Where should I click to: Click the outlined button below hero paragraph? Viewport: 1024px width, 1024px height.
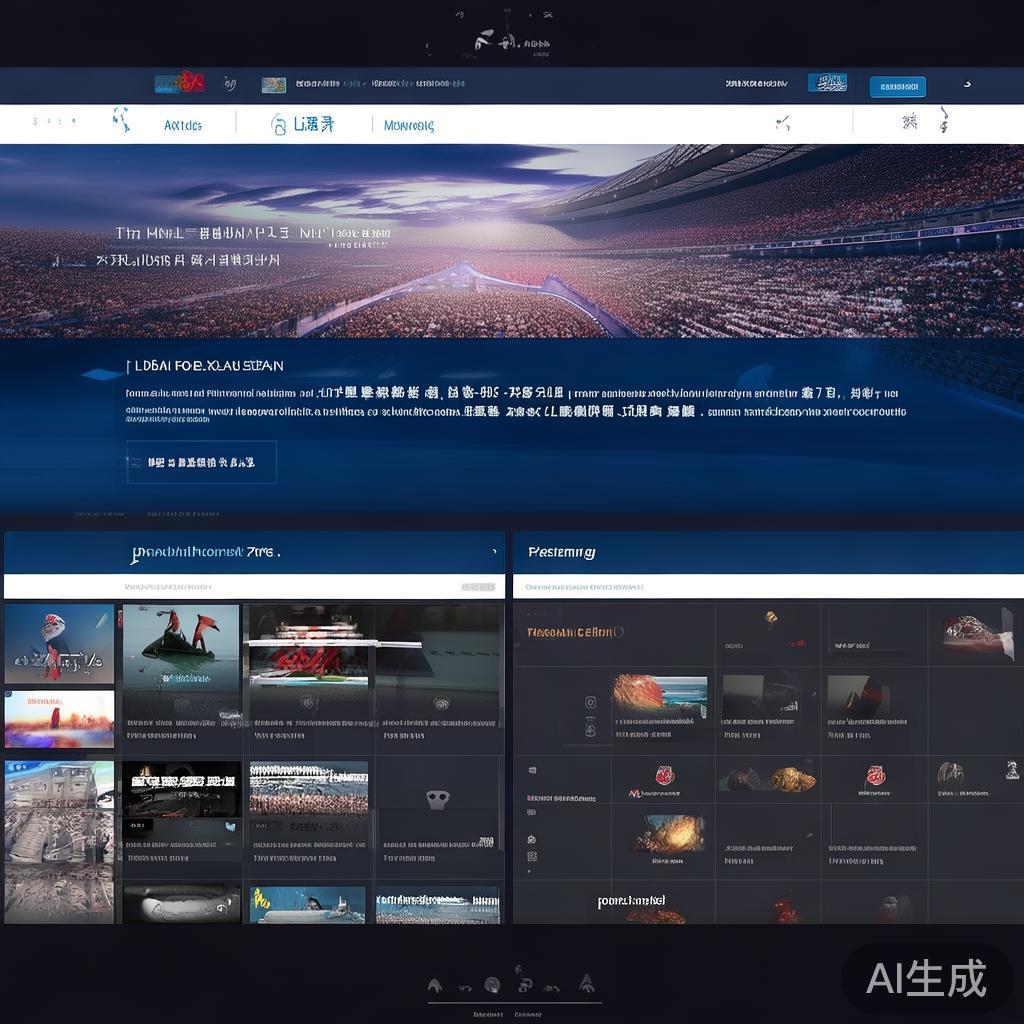coord(201,462)
